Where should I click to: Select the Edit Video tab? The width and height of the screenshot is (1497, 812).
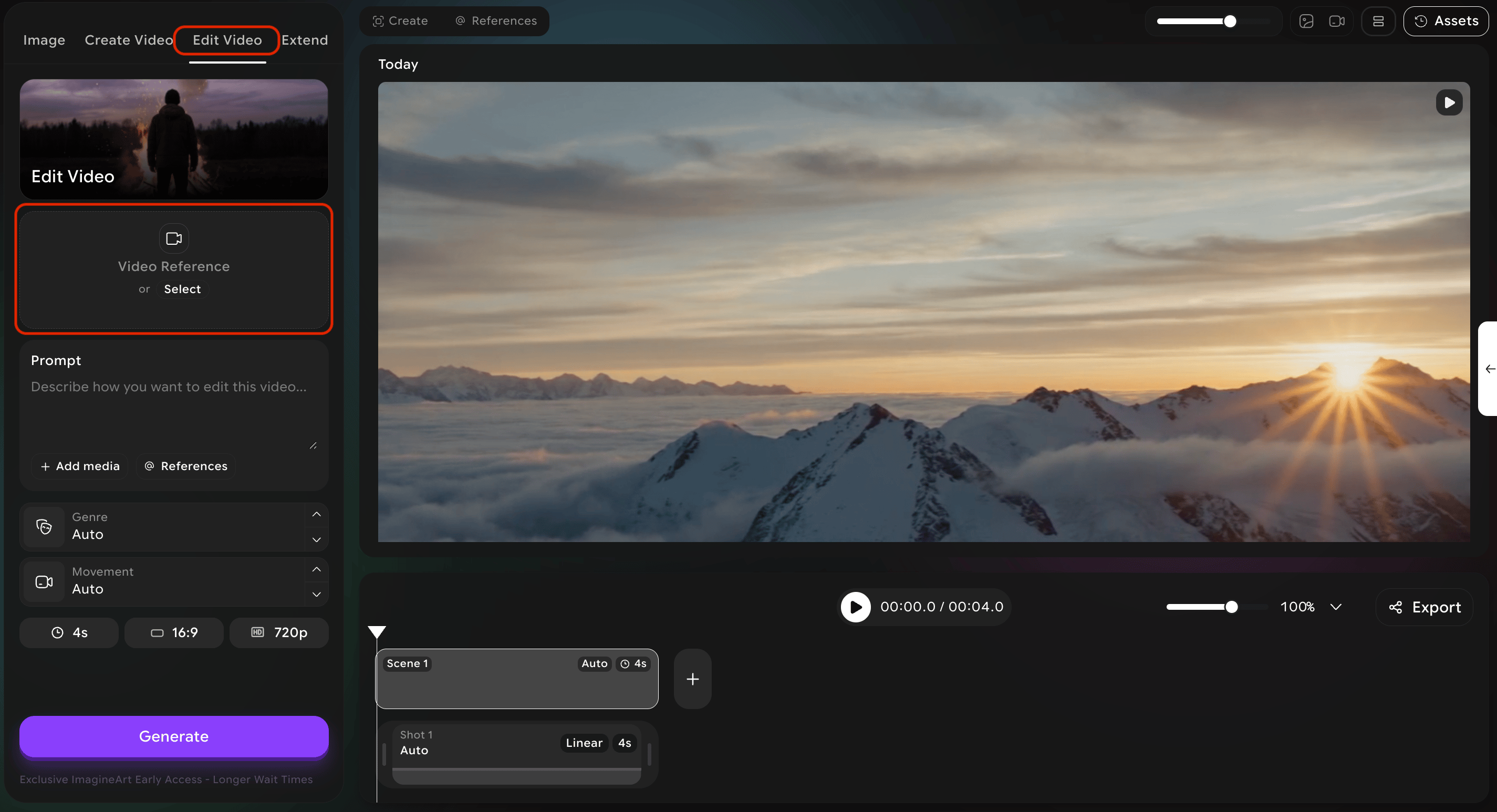click(227, 40)
